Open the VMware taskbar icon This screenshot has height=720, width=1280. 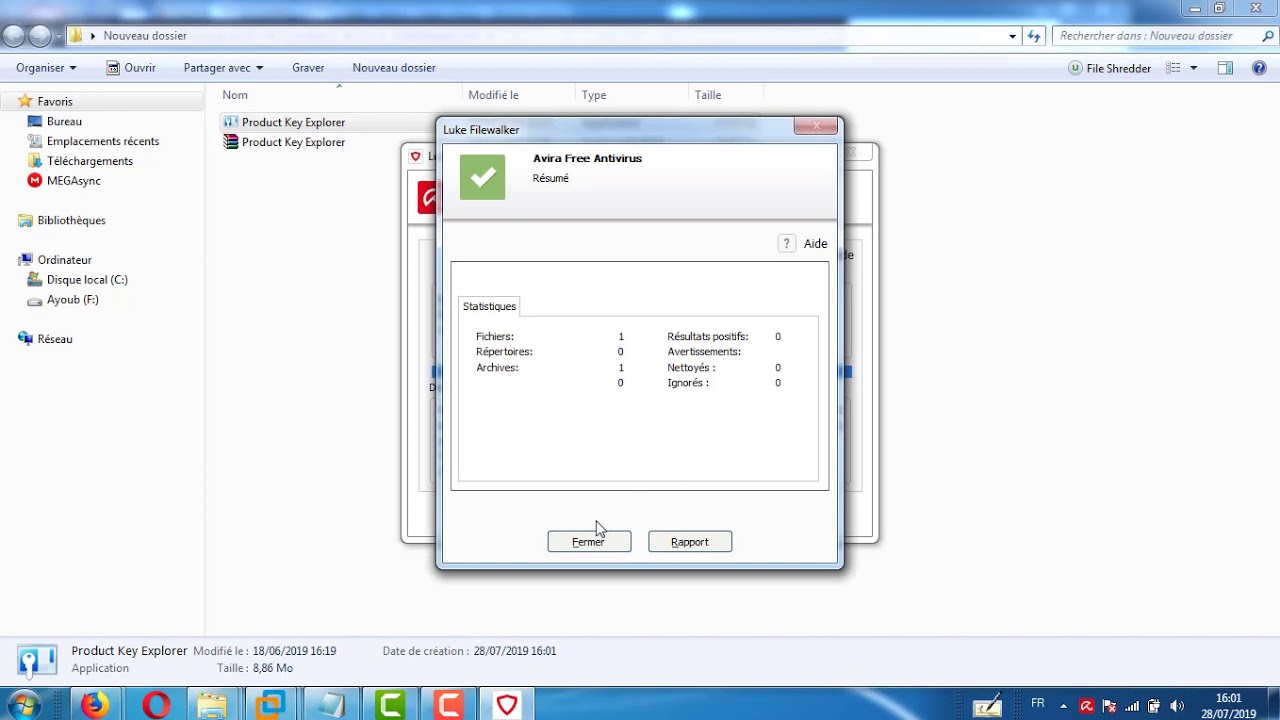tap(270, 705)
